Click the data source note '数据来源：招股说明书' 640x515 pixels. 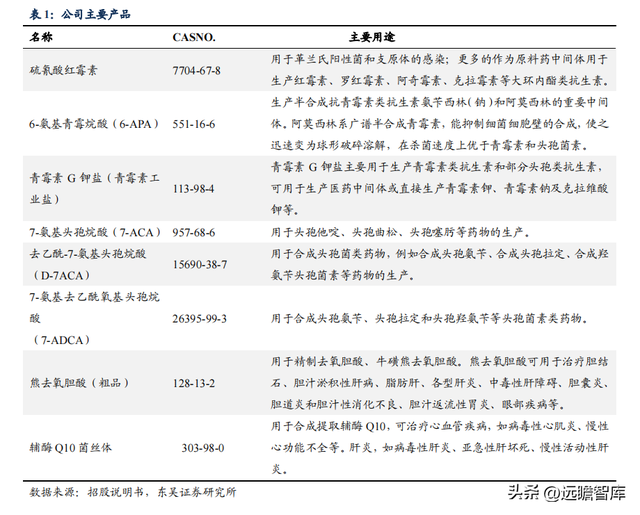pyautogui.click(x=87, y=492)
